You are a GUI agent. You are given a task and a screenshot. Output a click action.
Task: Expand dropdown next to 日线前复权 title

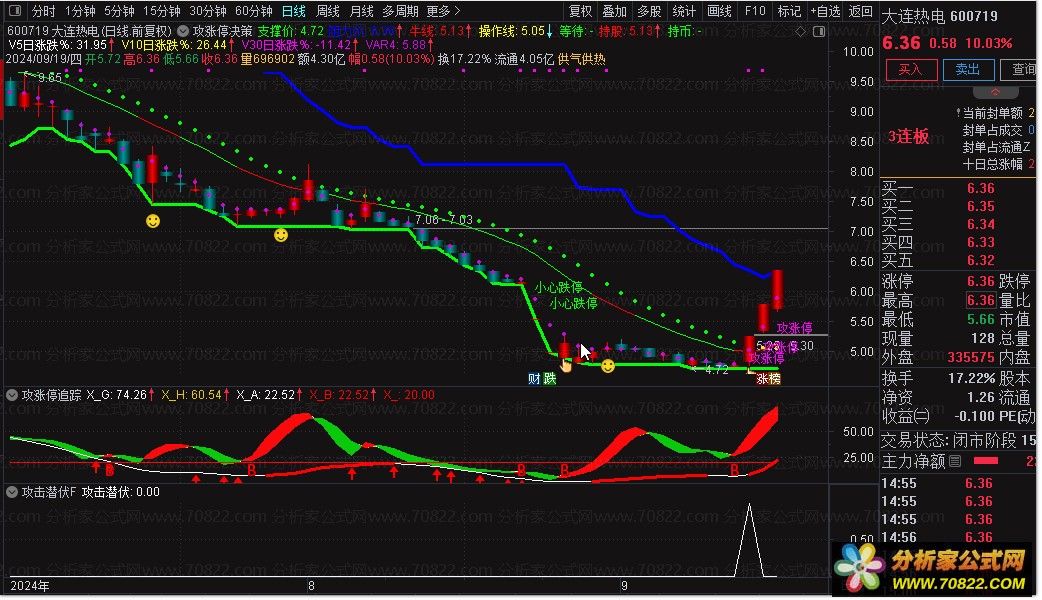coord(183,31)
